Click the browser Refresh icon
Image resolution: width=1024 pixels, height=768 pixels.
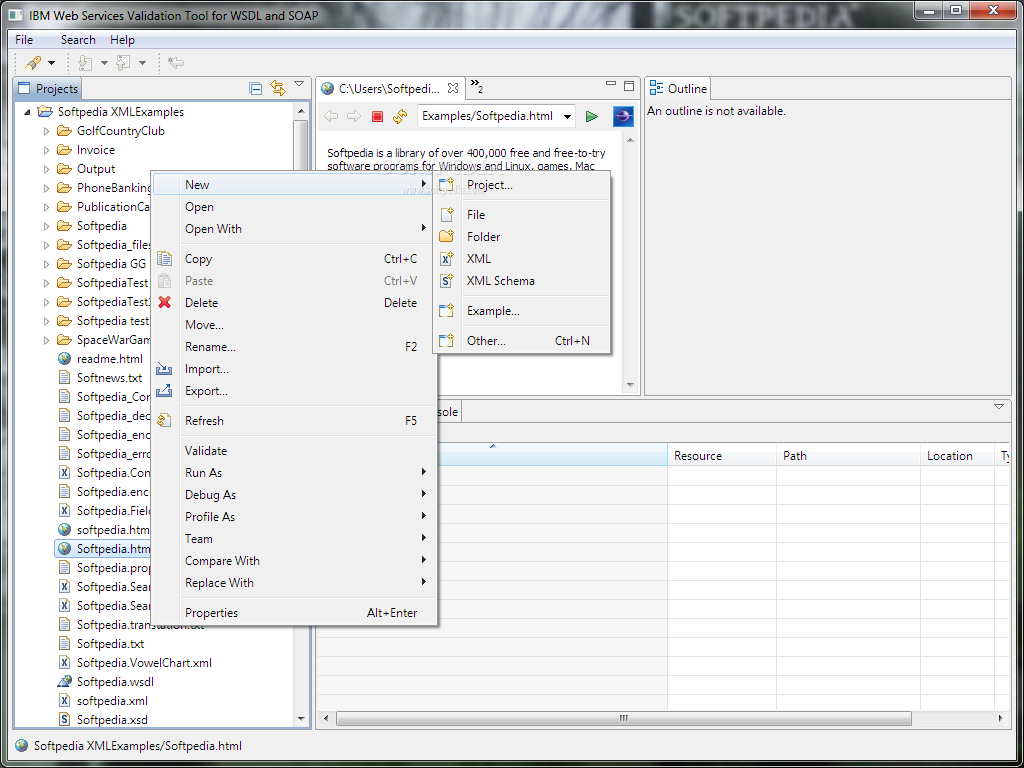click(400, 116)
